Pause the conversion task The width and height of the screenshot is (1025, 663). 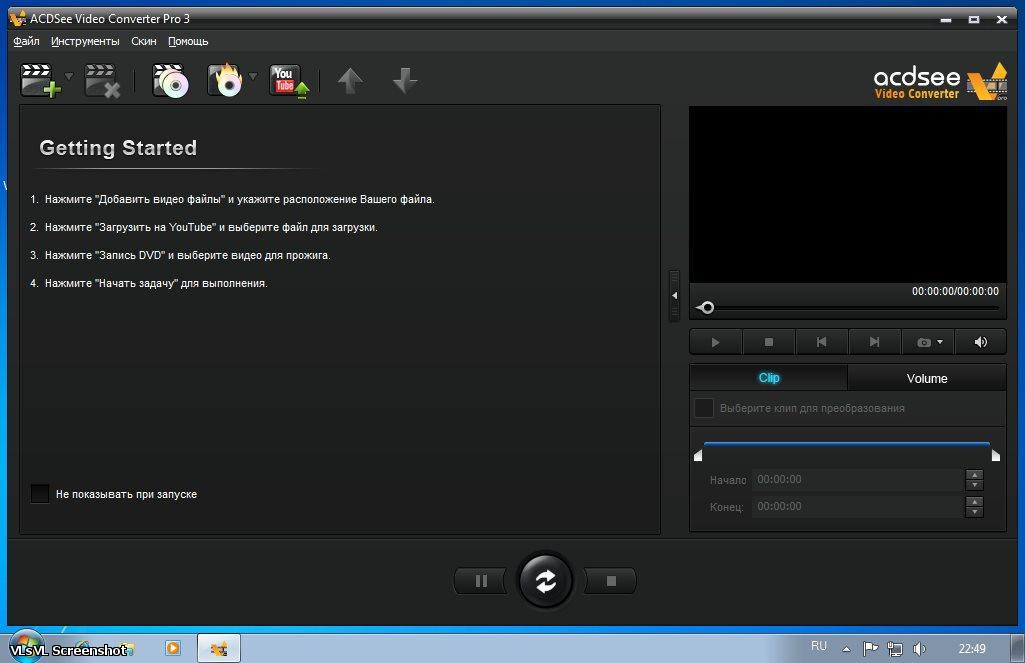(480, 581)
